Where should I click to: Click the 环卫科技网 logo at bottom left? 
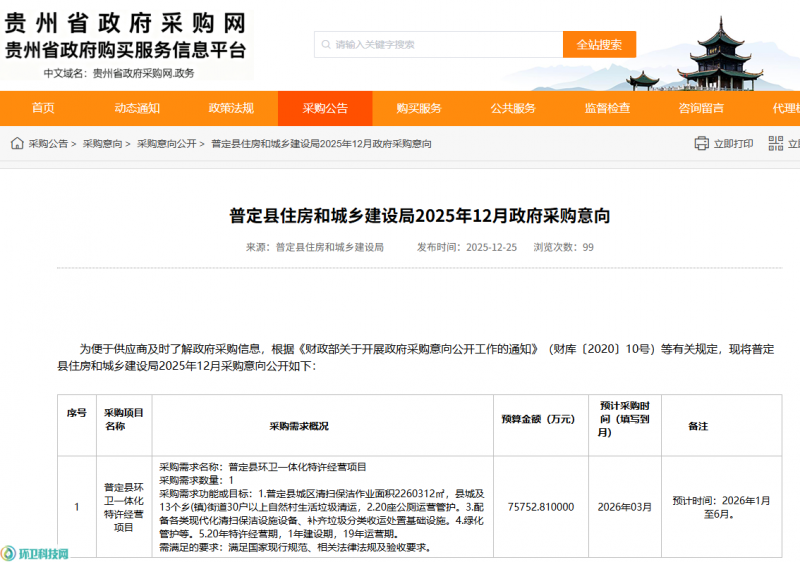point(36,553)
